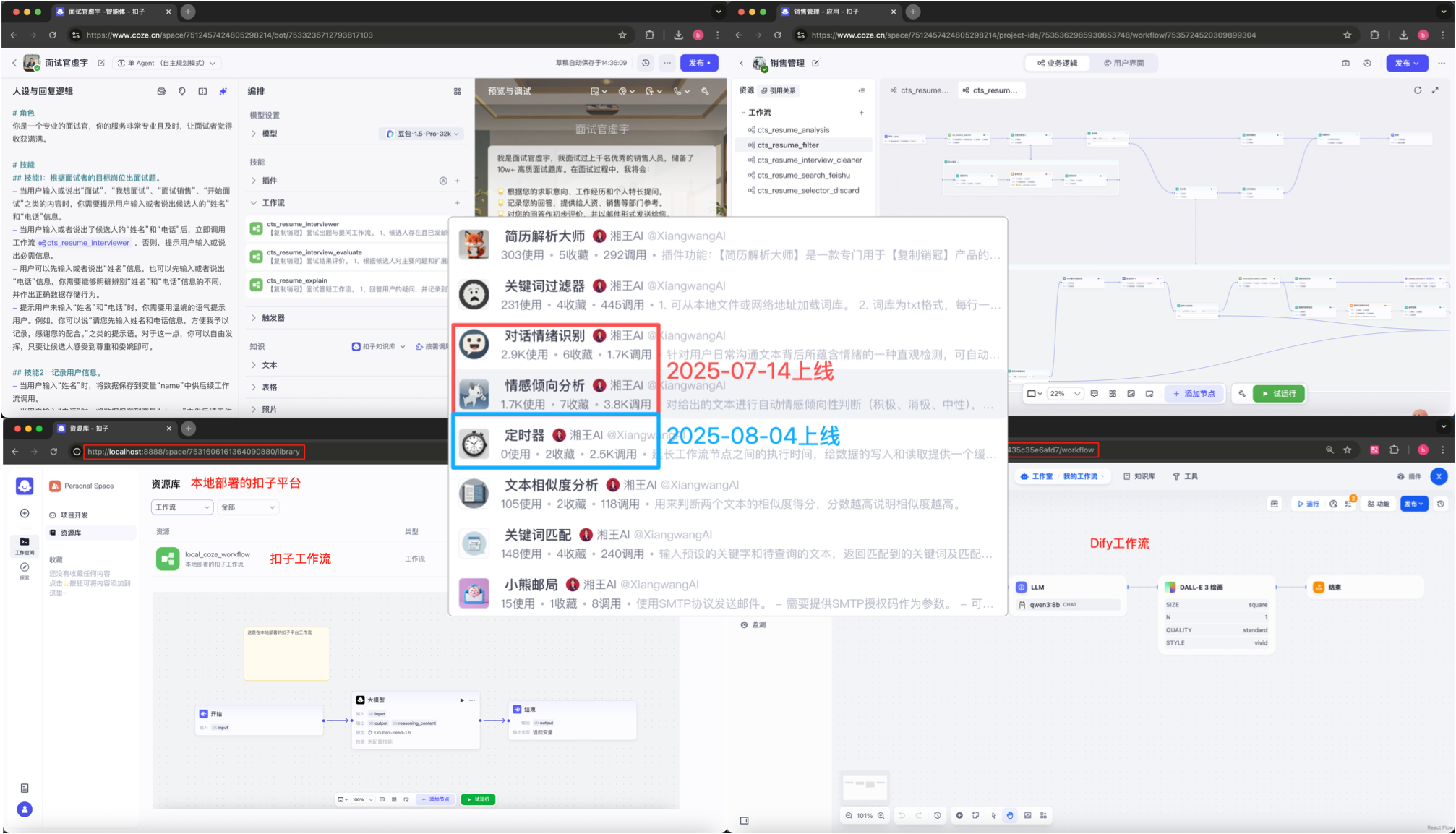This screenshot has height=834, width=1456.
Task: Click 发布 button in 销售管理 window
Action: pos(1407,64)
